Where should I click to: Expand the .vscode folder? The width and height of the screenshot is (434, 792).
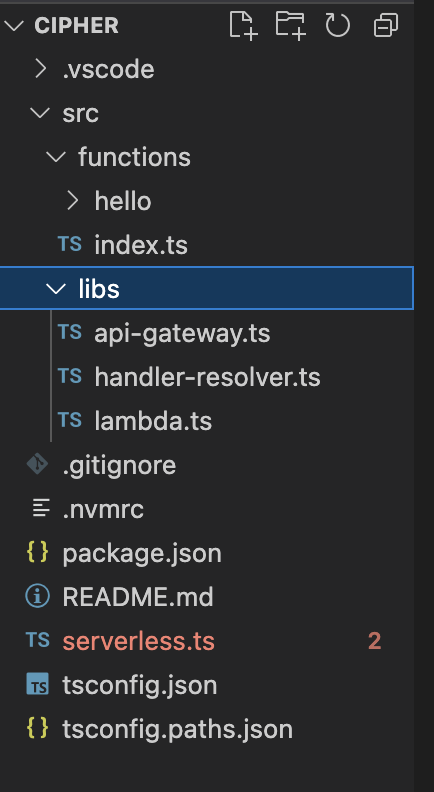tap(40, 69)
